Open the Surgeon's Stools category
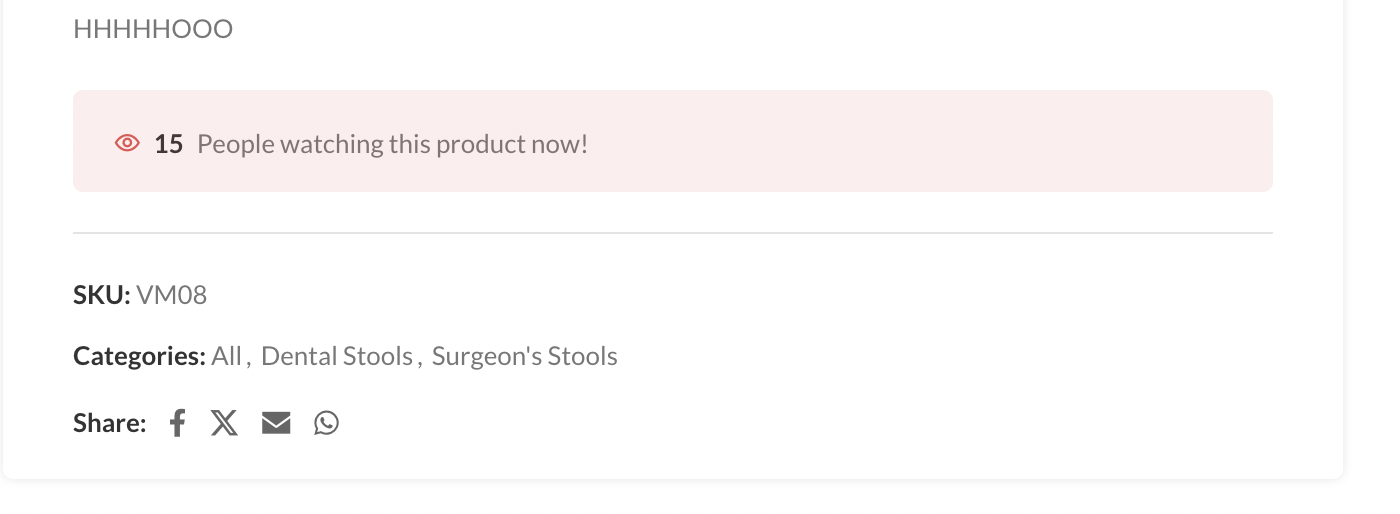The image size is (1400, 514). pyautogui.click(x=524, y=356)
